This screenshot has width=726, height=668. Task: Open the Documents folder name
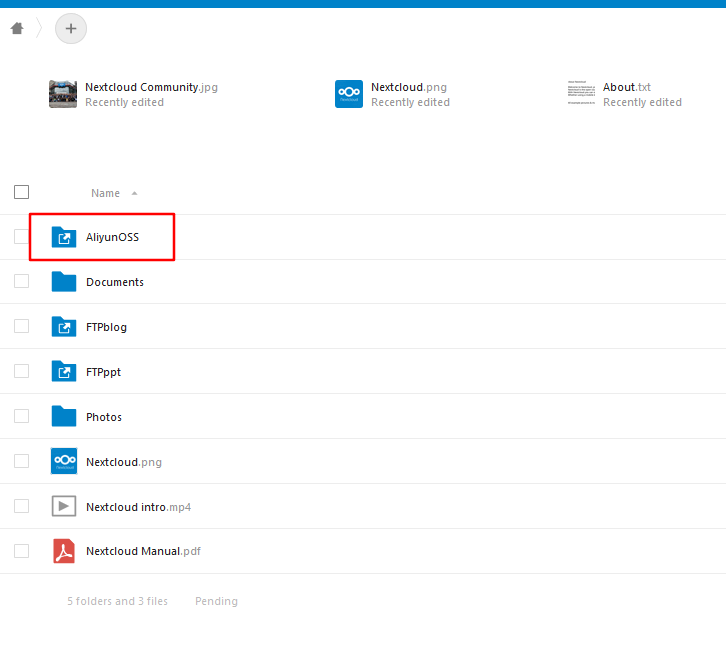[x=115, y=282]
